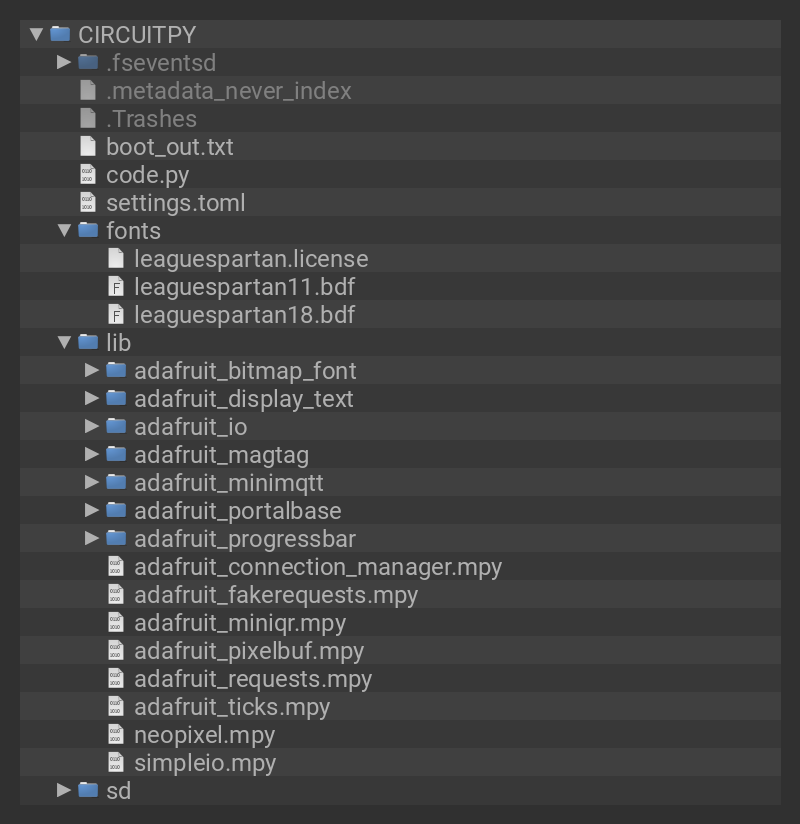Collapse the CIRCUITPY root folder triangle
800x824 pixels.
coord(36,34)
